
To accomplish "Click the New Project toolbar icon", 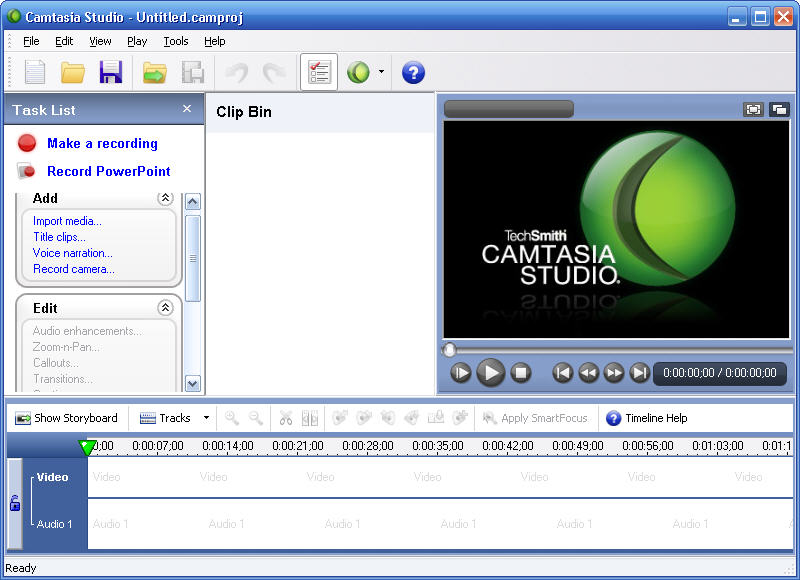I will click(x=35, y=72).
